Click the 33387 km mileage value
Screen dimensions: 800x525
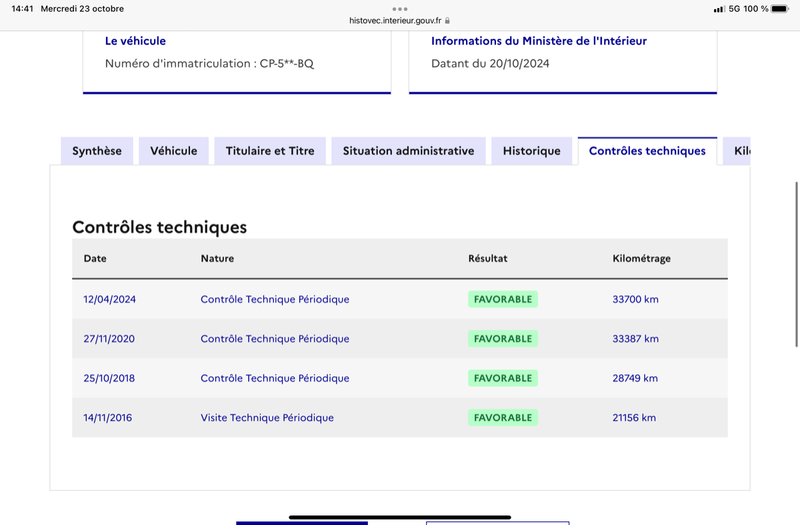(635, 339)
